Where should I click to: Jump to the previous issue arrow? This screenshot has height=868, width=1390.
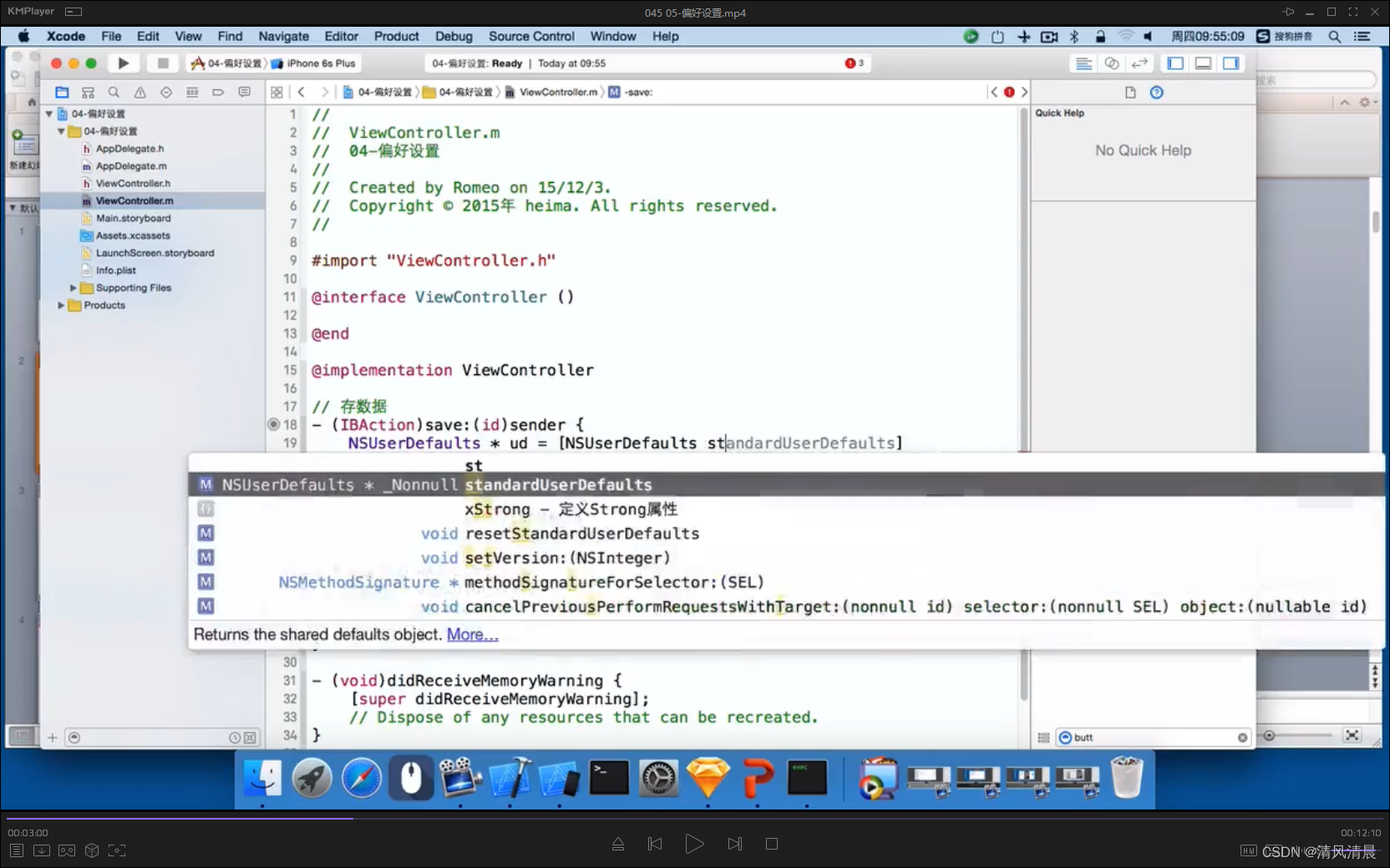[x=993, y=93]
